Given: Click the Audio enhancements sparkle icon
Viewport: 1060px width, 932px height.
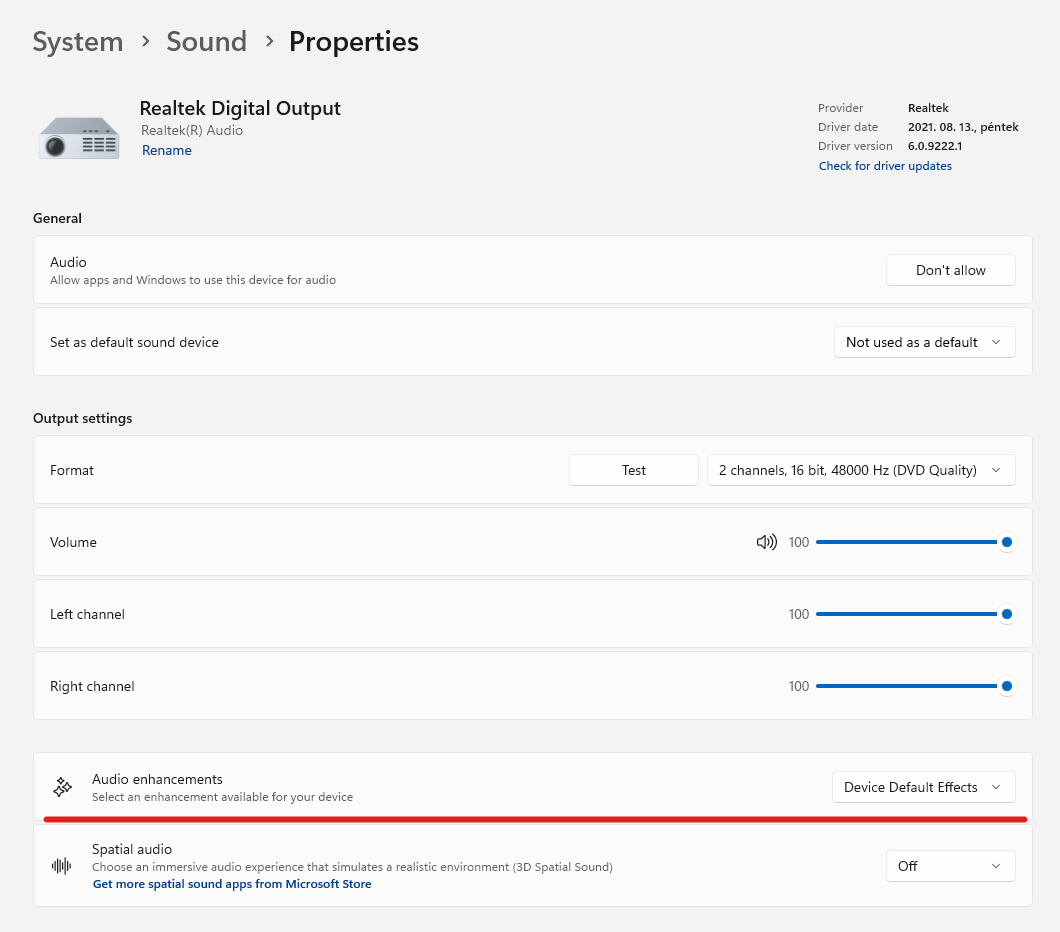Looking at the screenshot, I should (x=63, y=787).
